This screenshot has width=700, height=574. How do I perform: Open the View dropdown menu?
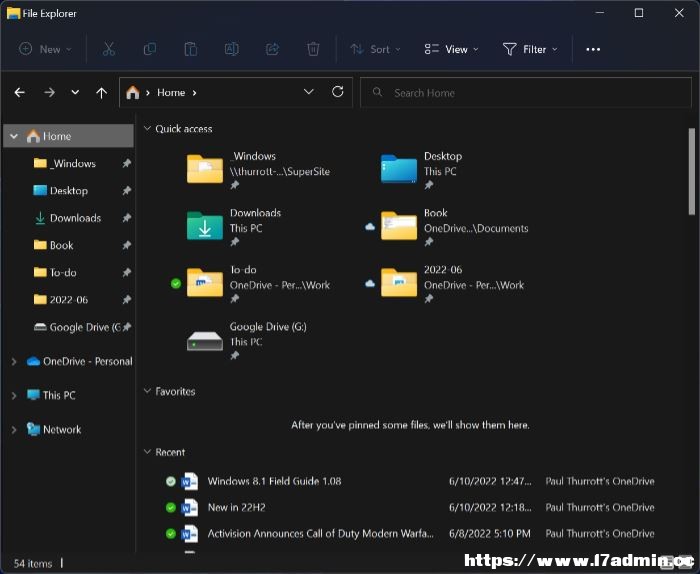pyautogui.click(x=451, y=49)
